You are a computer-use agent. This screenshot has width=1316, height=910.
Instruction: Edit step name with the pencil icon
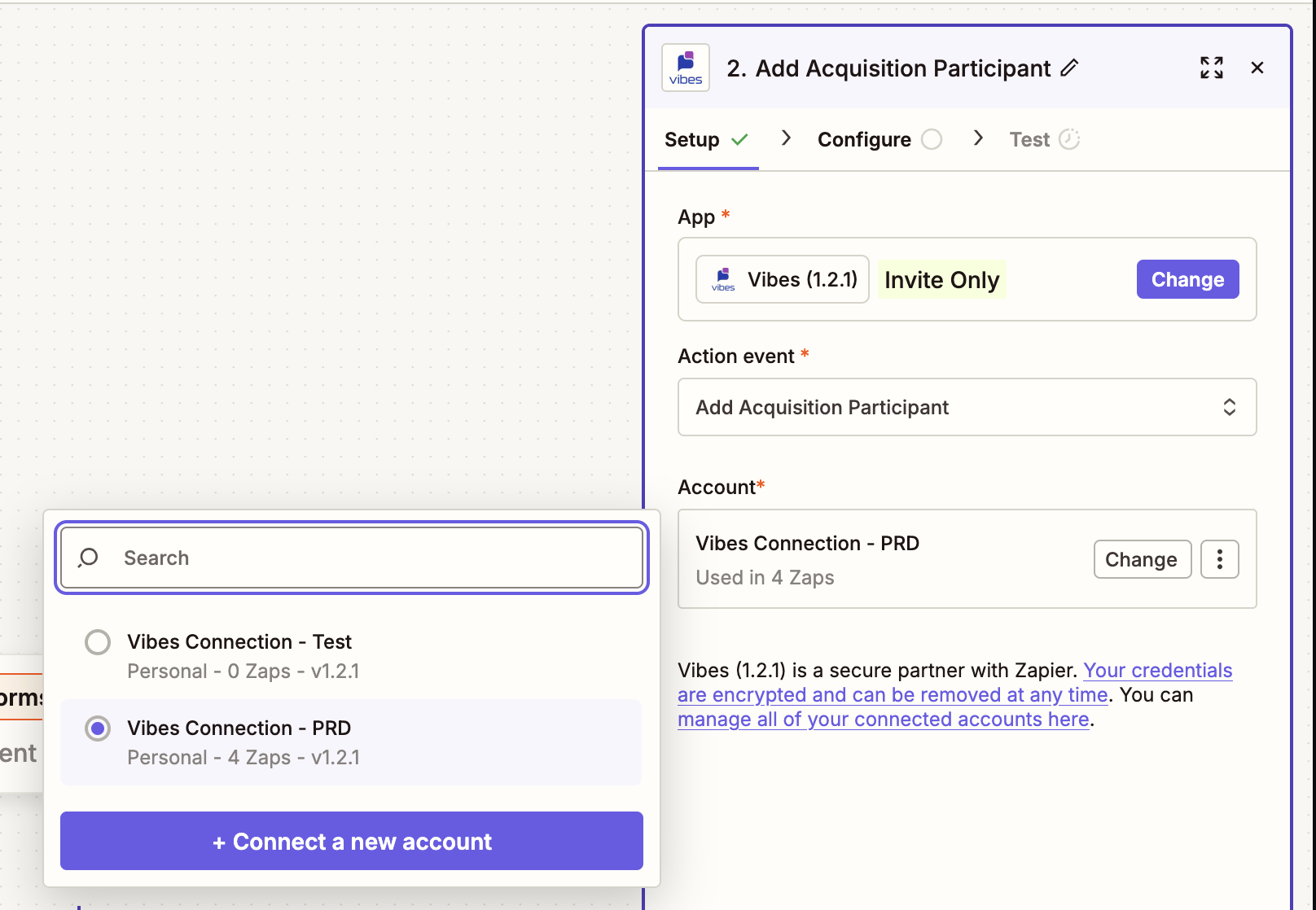click(1069, 68)
